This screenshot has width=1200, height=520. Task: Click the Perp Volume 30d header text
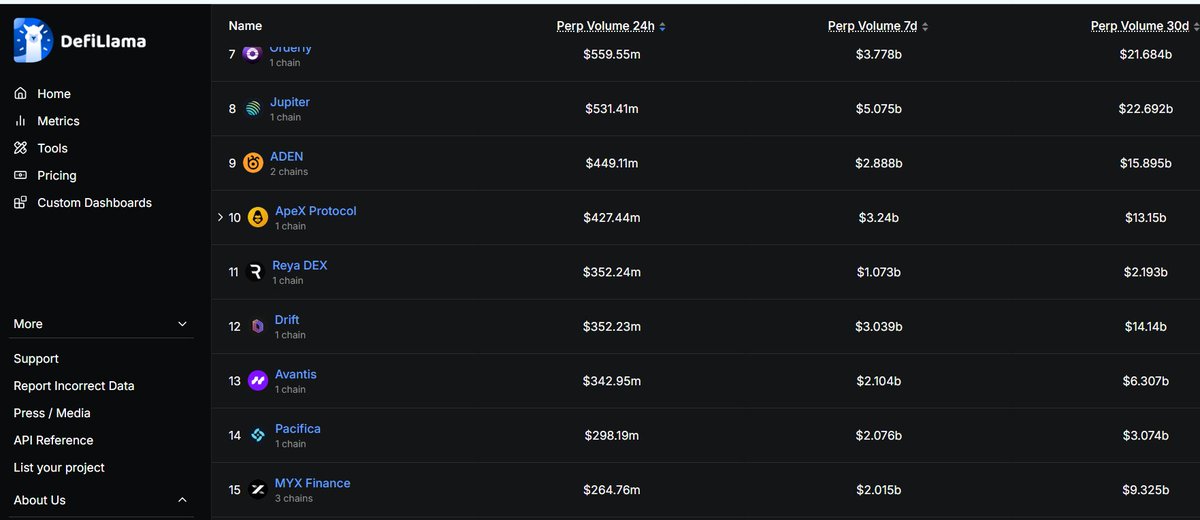tap(1139, 26)
